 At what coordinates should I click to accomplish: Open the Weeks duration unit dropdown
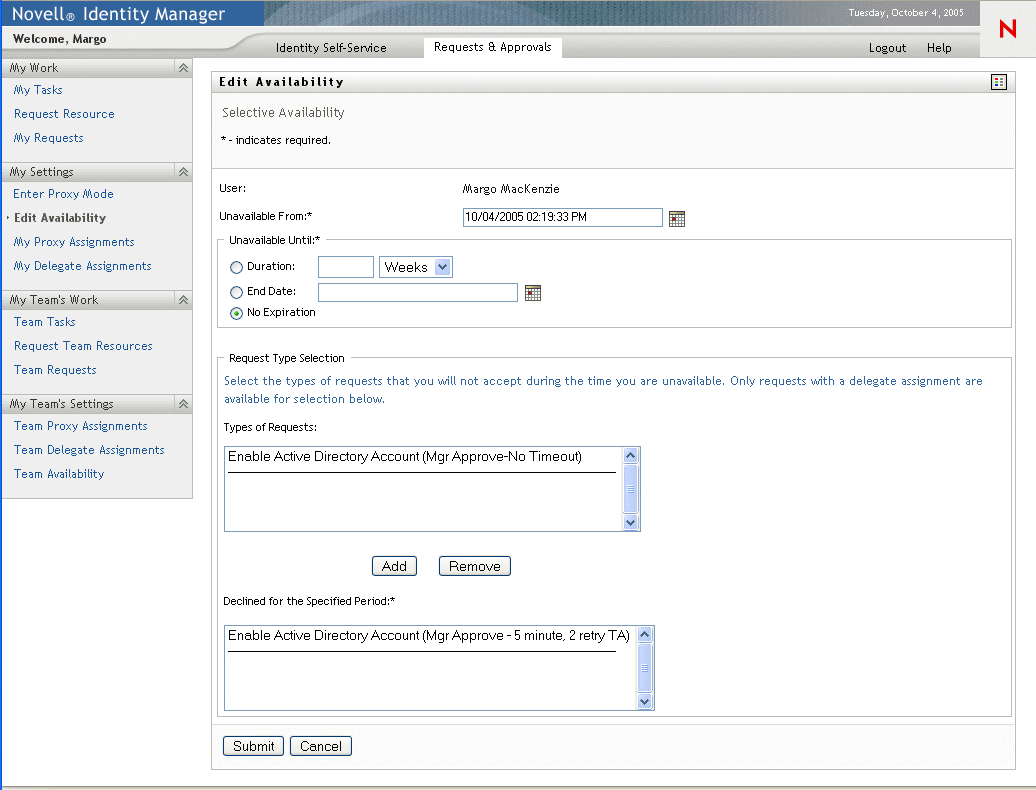click(444, 267)
